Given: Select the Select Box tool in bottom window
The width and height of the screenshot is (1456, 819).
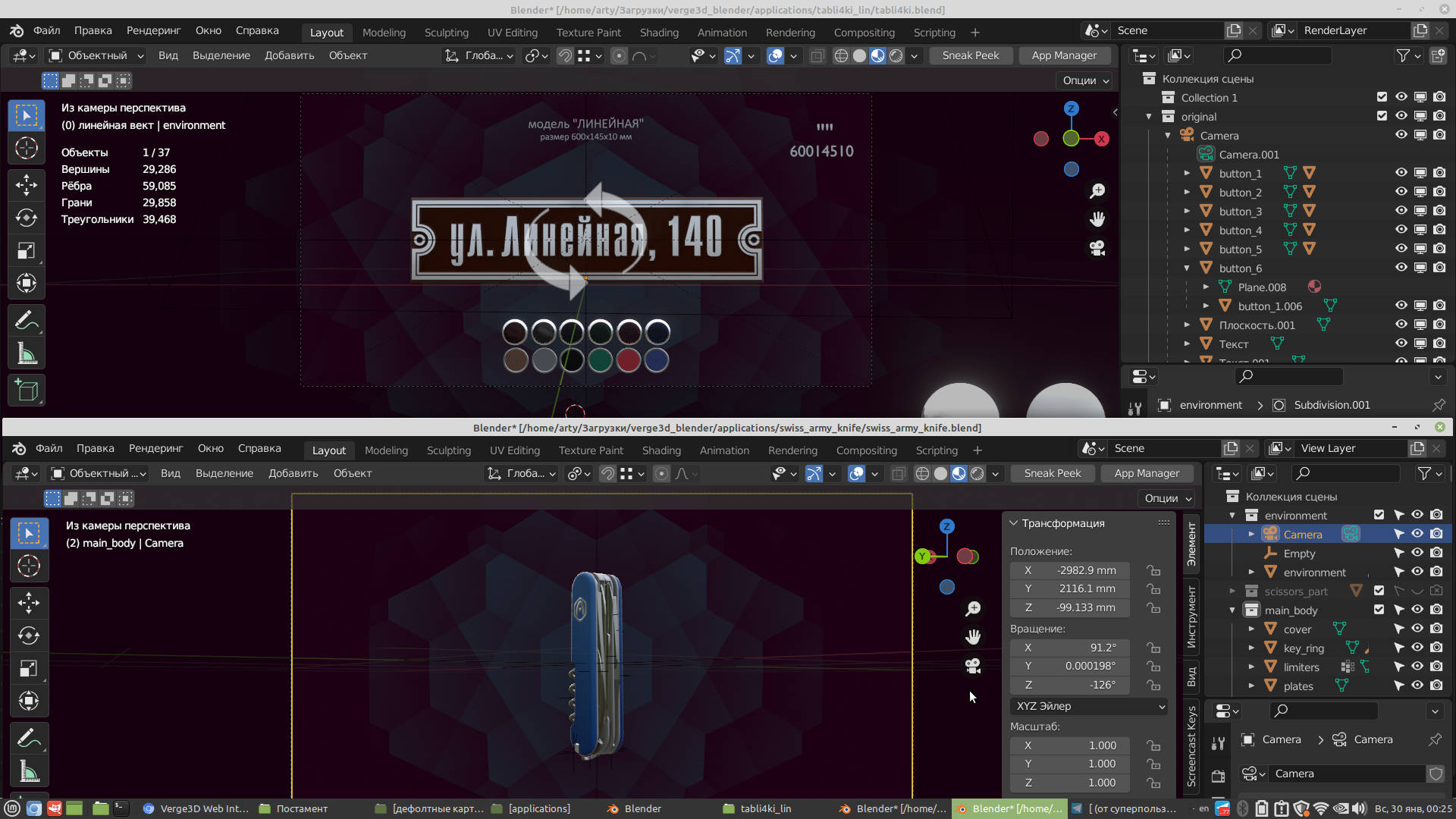Looking at the screenshot, I should point(29,533).
